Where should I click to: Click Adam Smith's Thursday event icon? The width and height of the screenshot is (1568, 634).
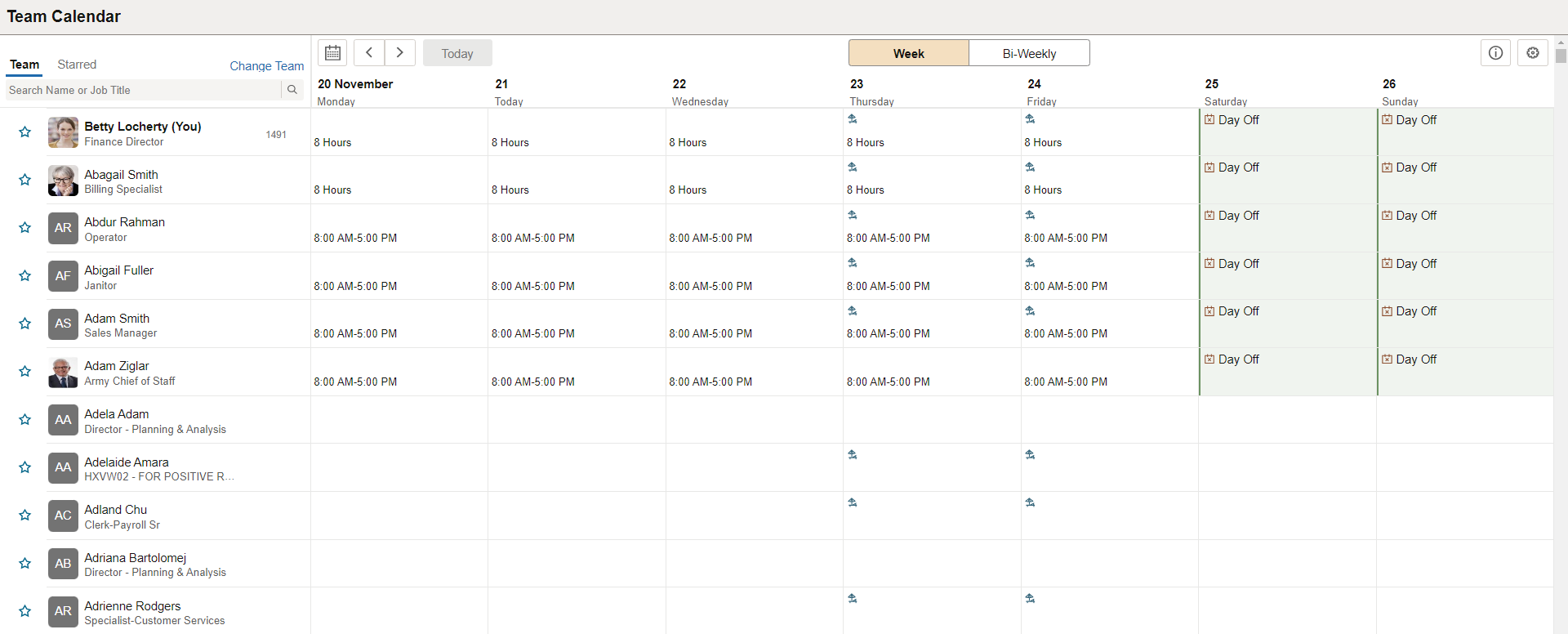(x=853, y=311)
